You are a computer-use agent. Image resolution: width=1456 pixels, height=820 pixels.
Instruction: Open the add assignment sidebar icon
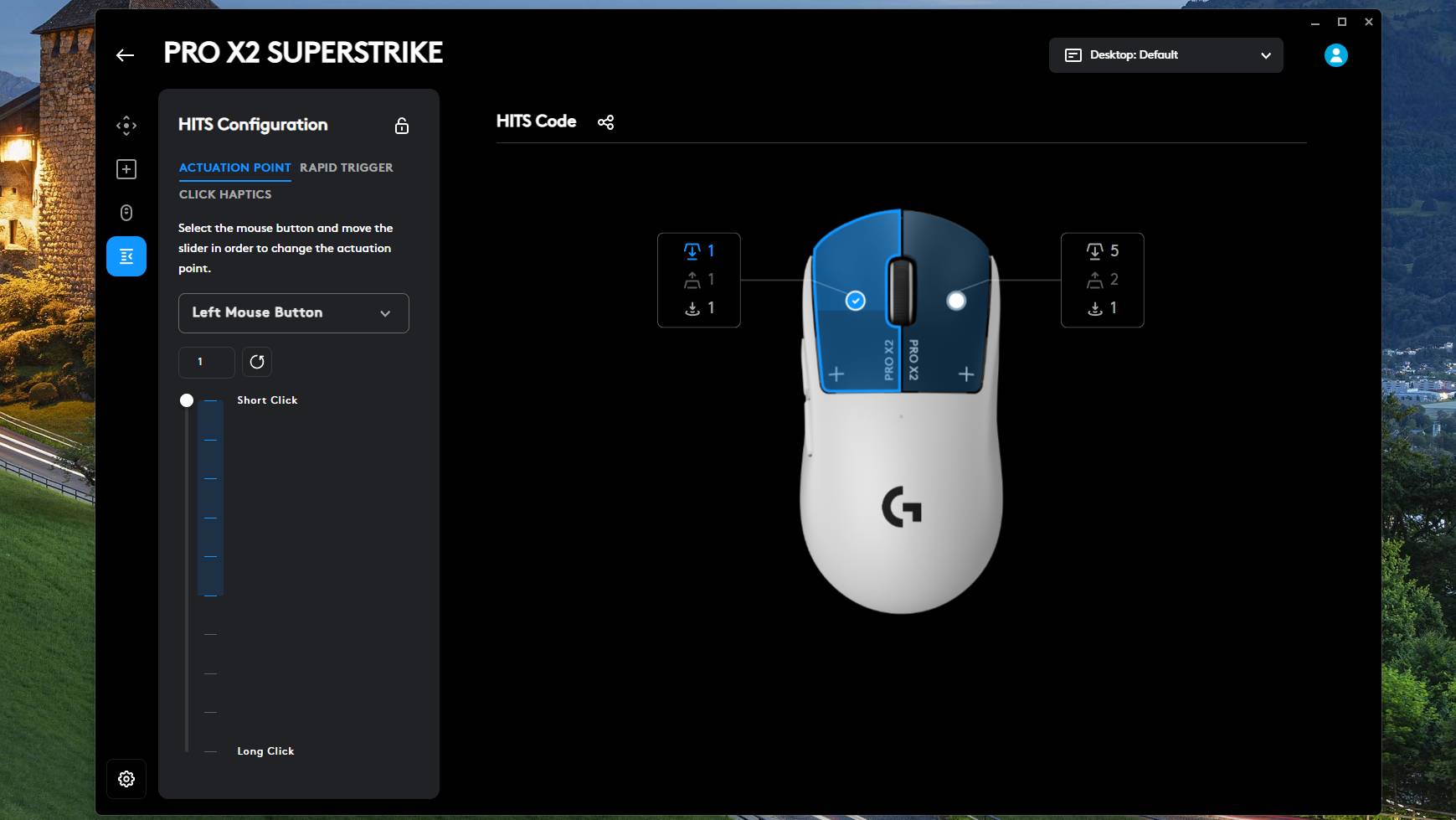pyautogui.click(x=126, y=168)
